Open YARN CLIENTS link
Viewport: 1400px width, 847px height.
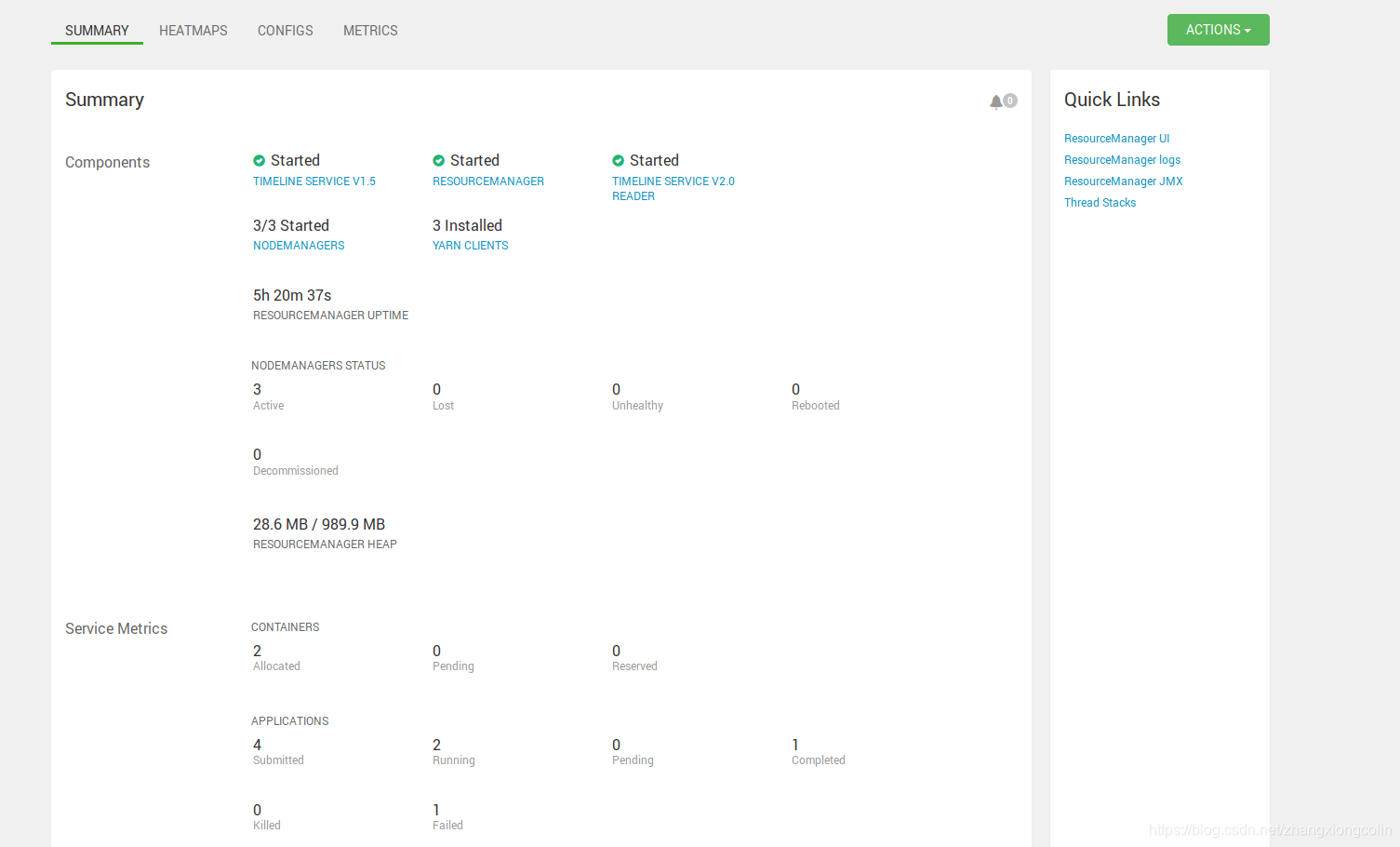point(471,246)
